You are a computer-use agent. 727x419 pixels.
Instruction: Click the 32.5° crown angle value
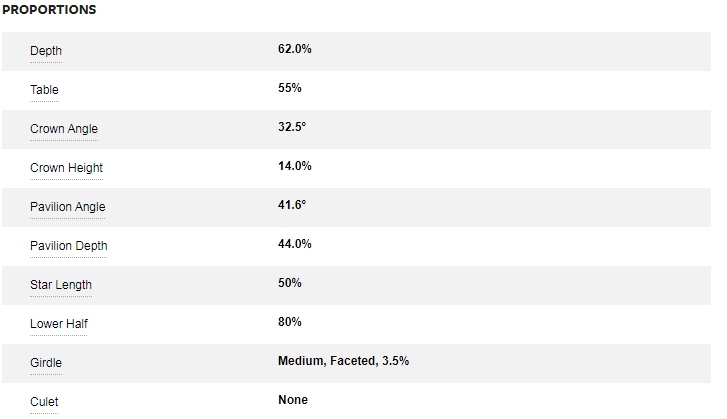pos(293,127)
